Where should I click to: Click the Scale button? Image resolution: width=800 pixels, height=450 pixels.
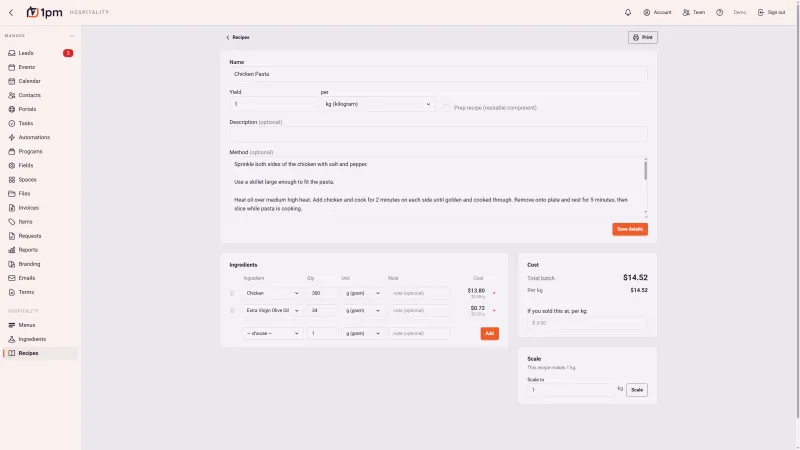click(637, 390)
